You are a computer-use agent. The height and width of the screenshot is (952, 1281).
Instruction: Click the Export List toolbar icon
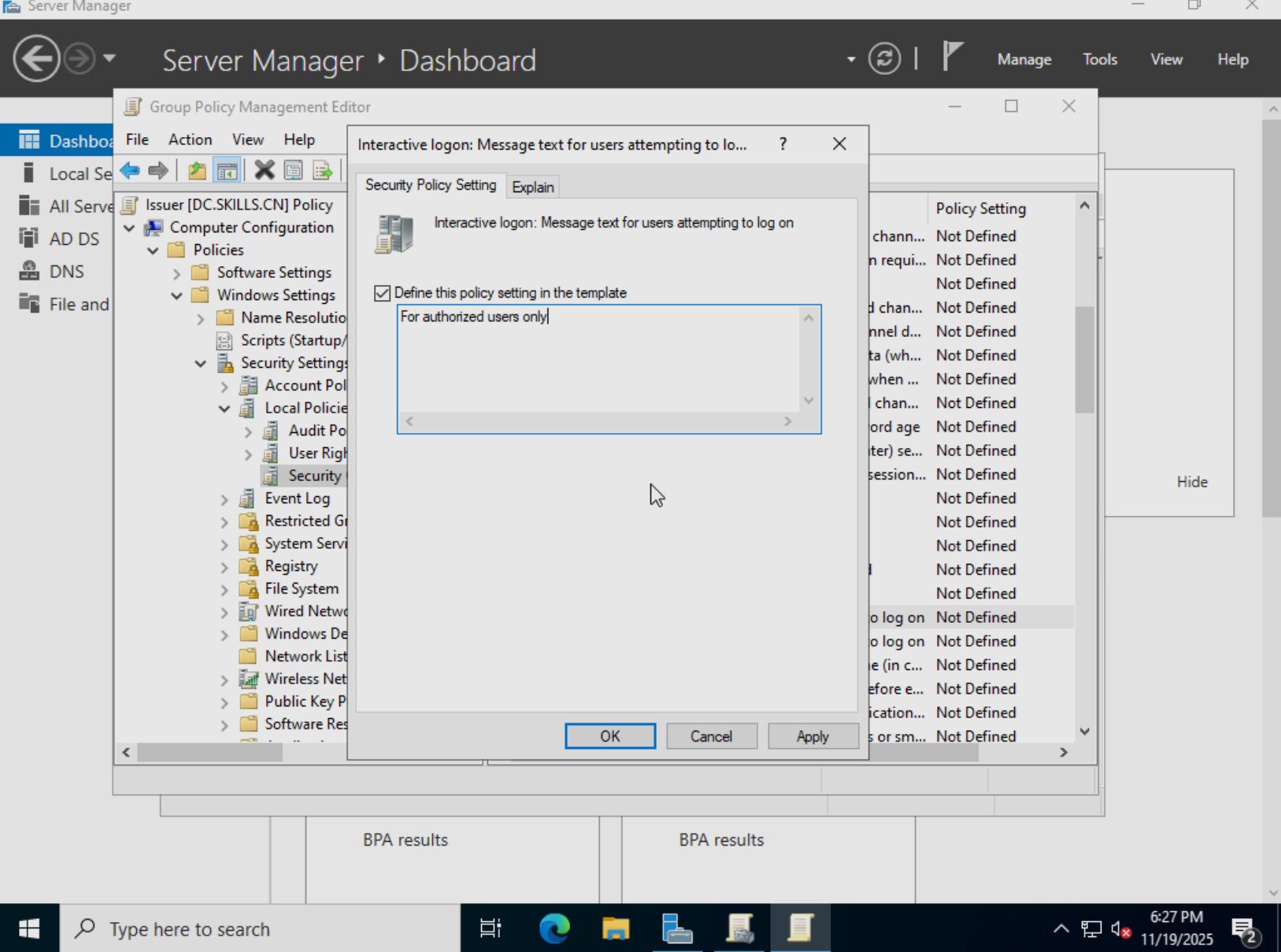(x=323, y=170)
